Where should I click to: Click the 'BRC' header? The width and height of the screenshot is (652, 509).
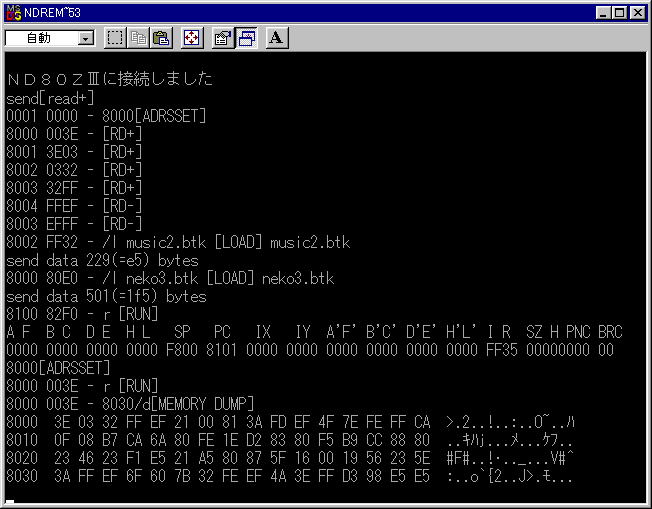[x=610, y=332]
